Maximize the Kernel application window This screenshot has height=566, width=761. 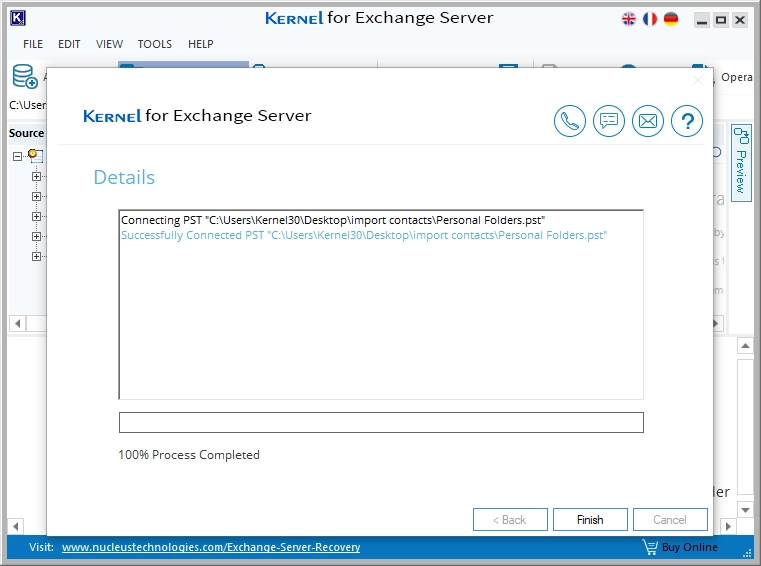coord(721,20)
